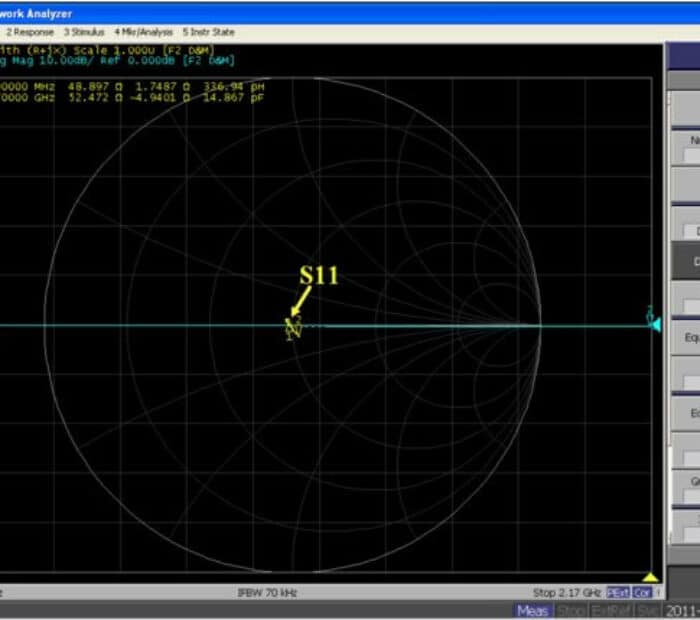Click the Meas status indicator

point(532,611)
